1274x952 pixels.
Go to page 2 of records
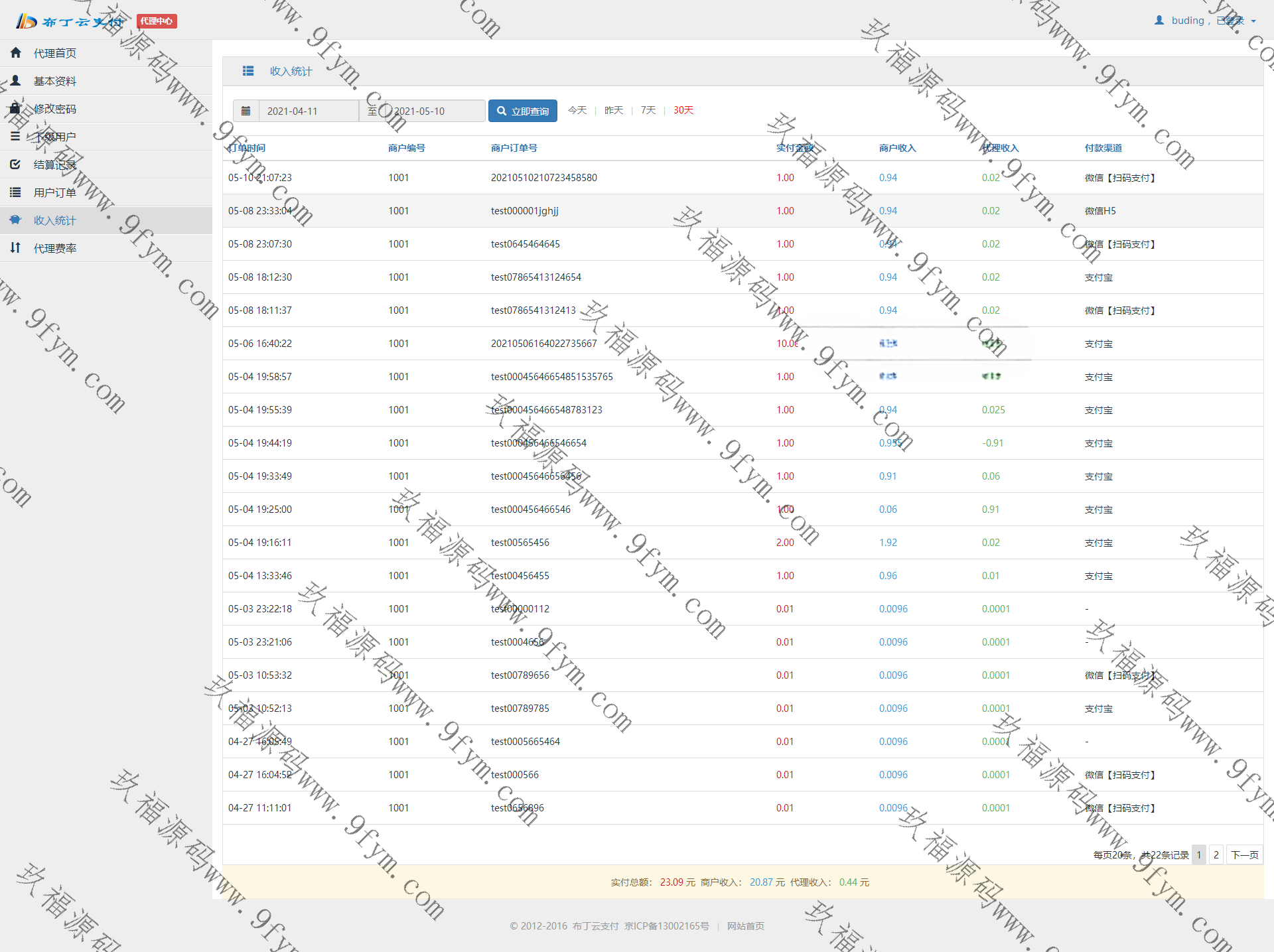(1216, 854)
